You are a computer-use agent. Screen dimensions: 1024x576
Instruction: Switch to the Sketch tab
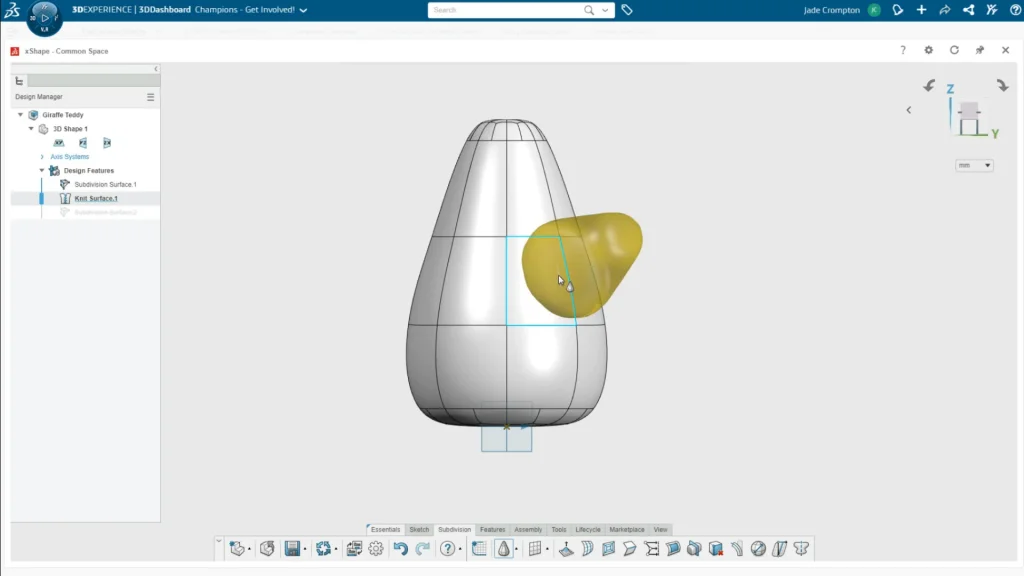[x=419, y=529]
